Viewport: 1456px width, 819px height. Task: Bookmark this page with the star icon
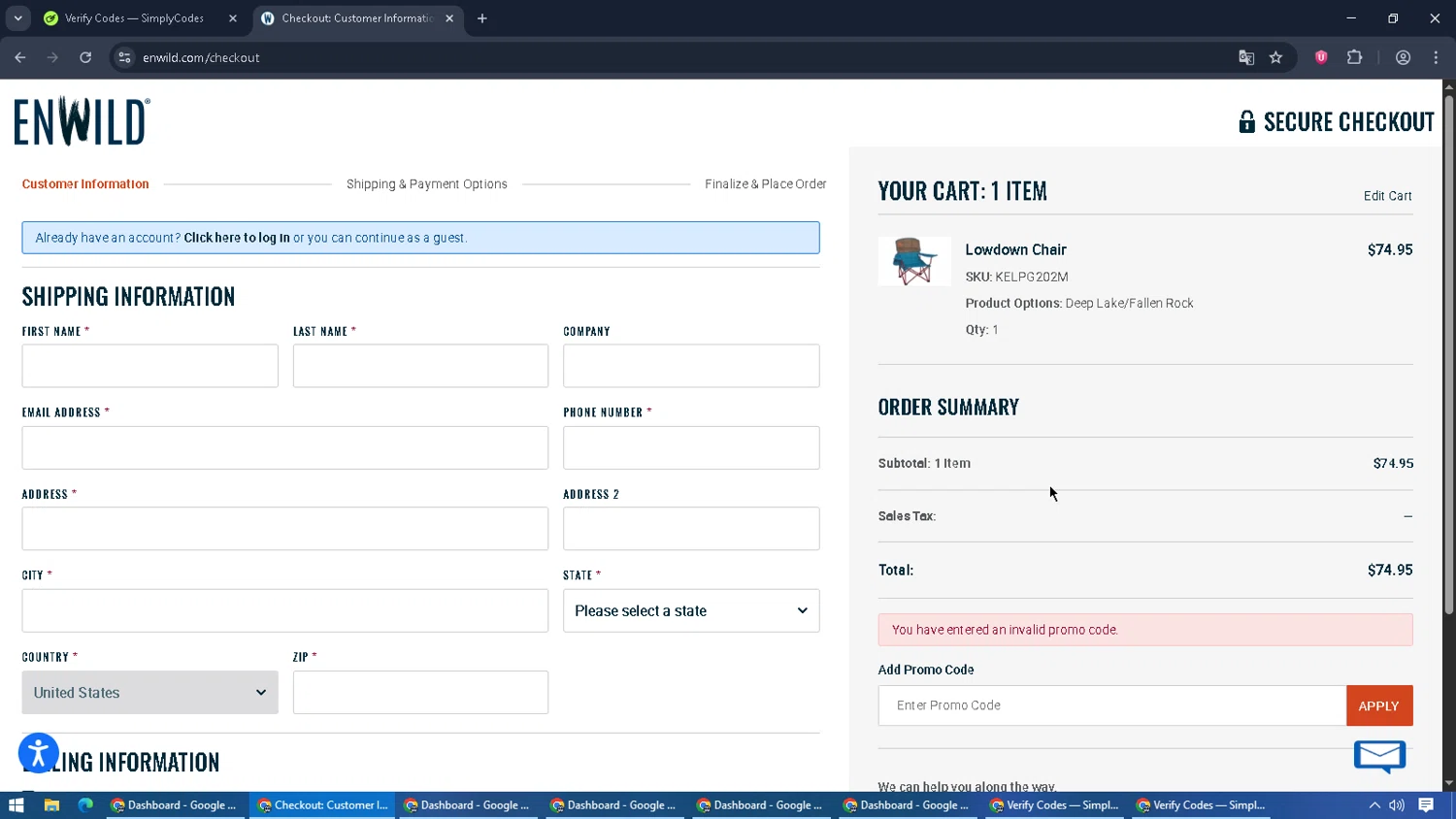coord(1276,57)
